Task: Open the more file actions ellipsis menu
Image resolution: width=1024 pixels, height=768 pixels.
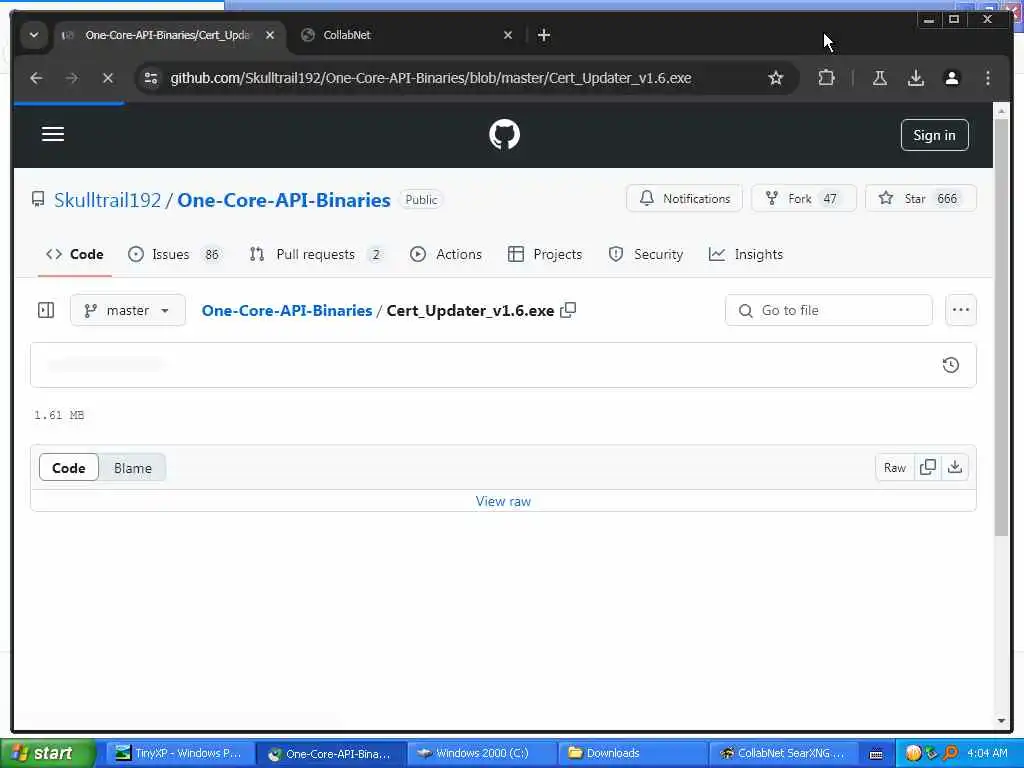Action: click(961, 310)
